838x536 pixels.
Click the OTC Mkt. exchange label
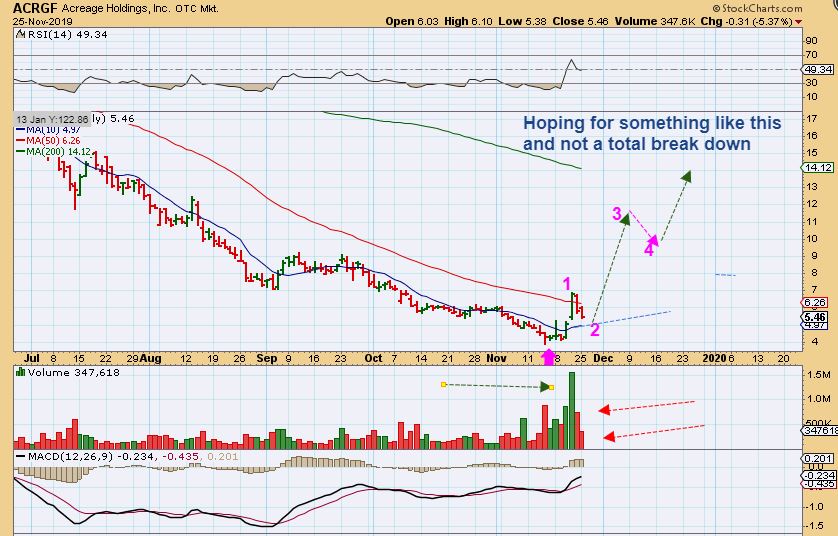point(197,9)
